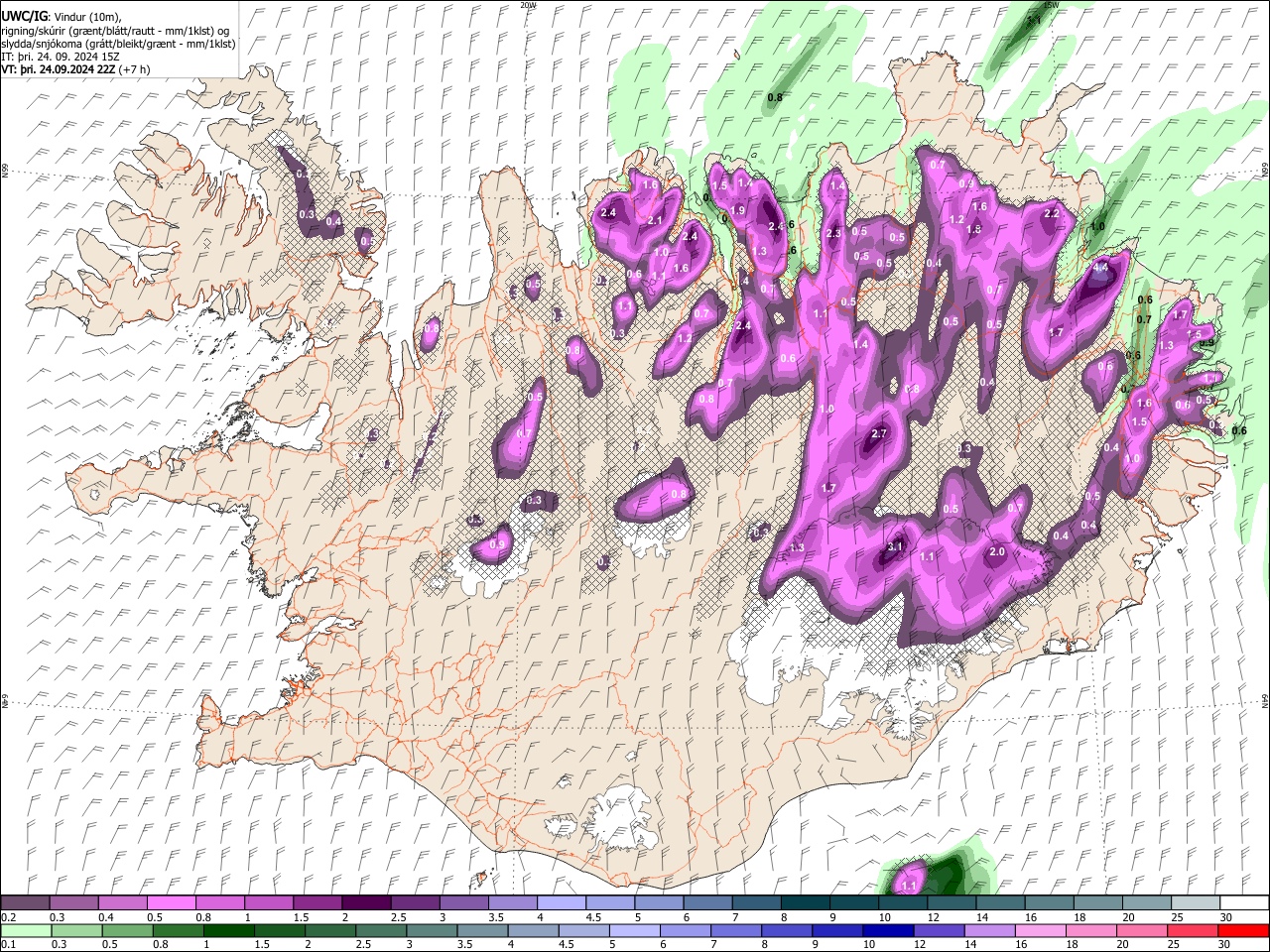Click the 'rigning/skúrir (grænt/blátt/rautt - mm/1klst) og' line
The width and height of the screenshot is (1270, 952).
pyautogui.click(x=115, y=30)
